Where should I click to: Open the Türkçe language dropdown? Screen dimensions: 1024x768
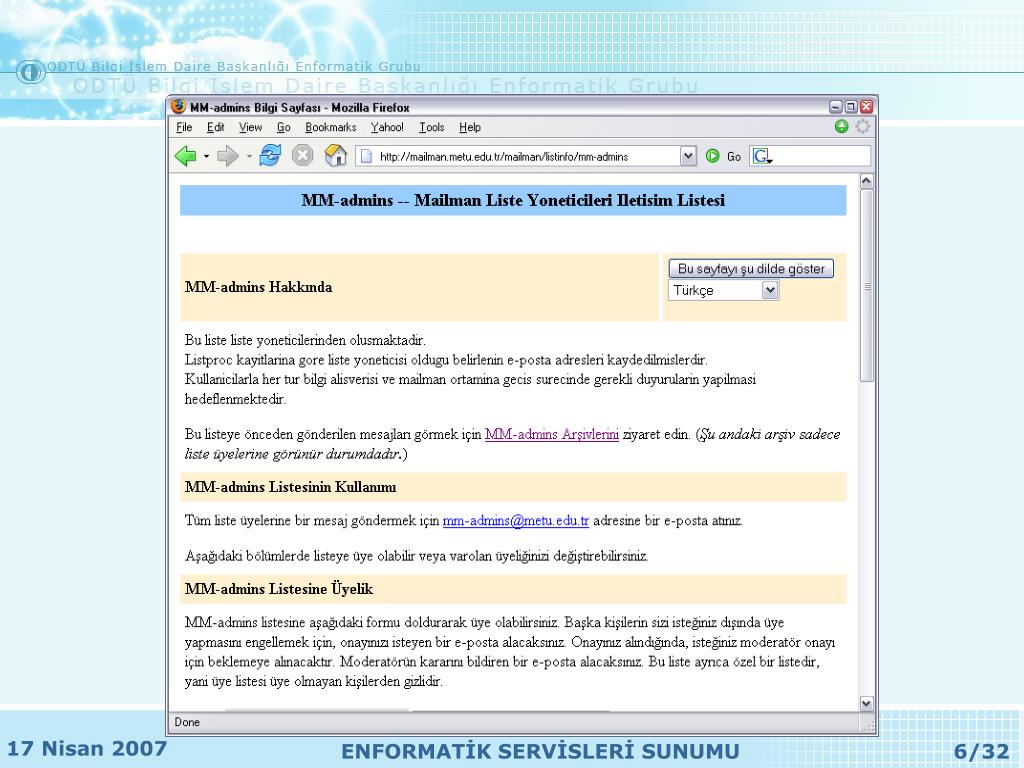click(x=724, y=291)
